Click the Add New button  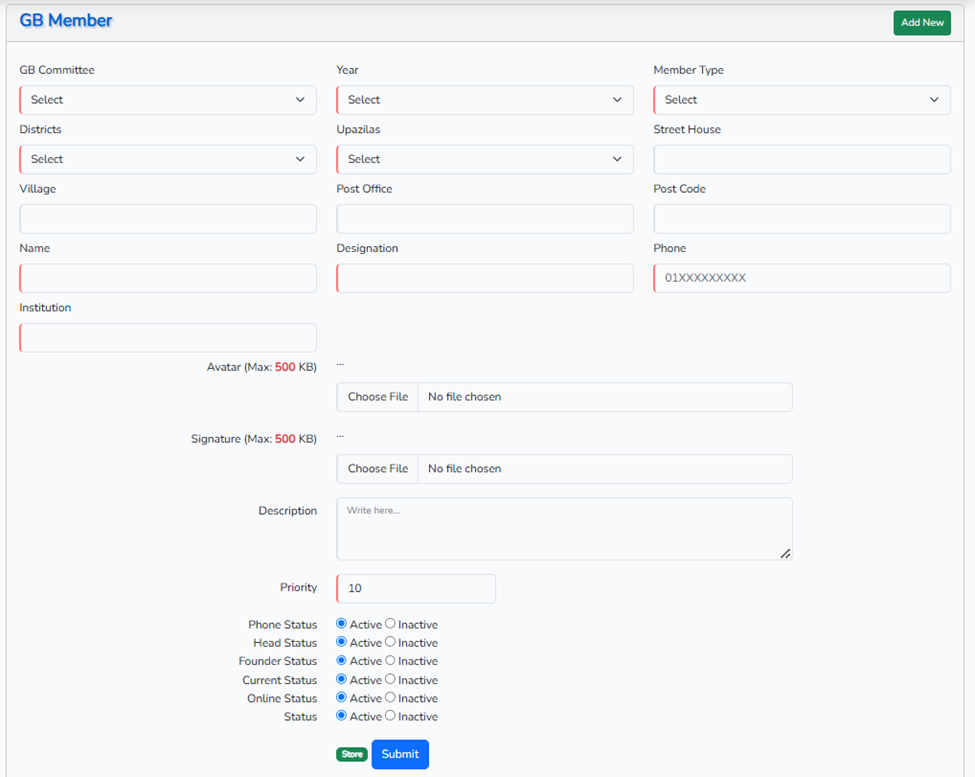point(921,23)
